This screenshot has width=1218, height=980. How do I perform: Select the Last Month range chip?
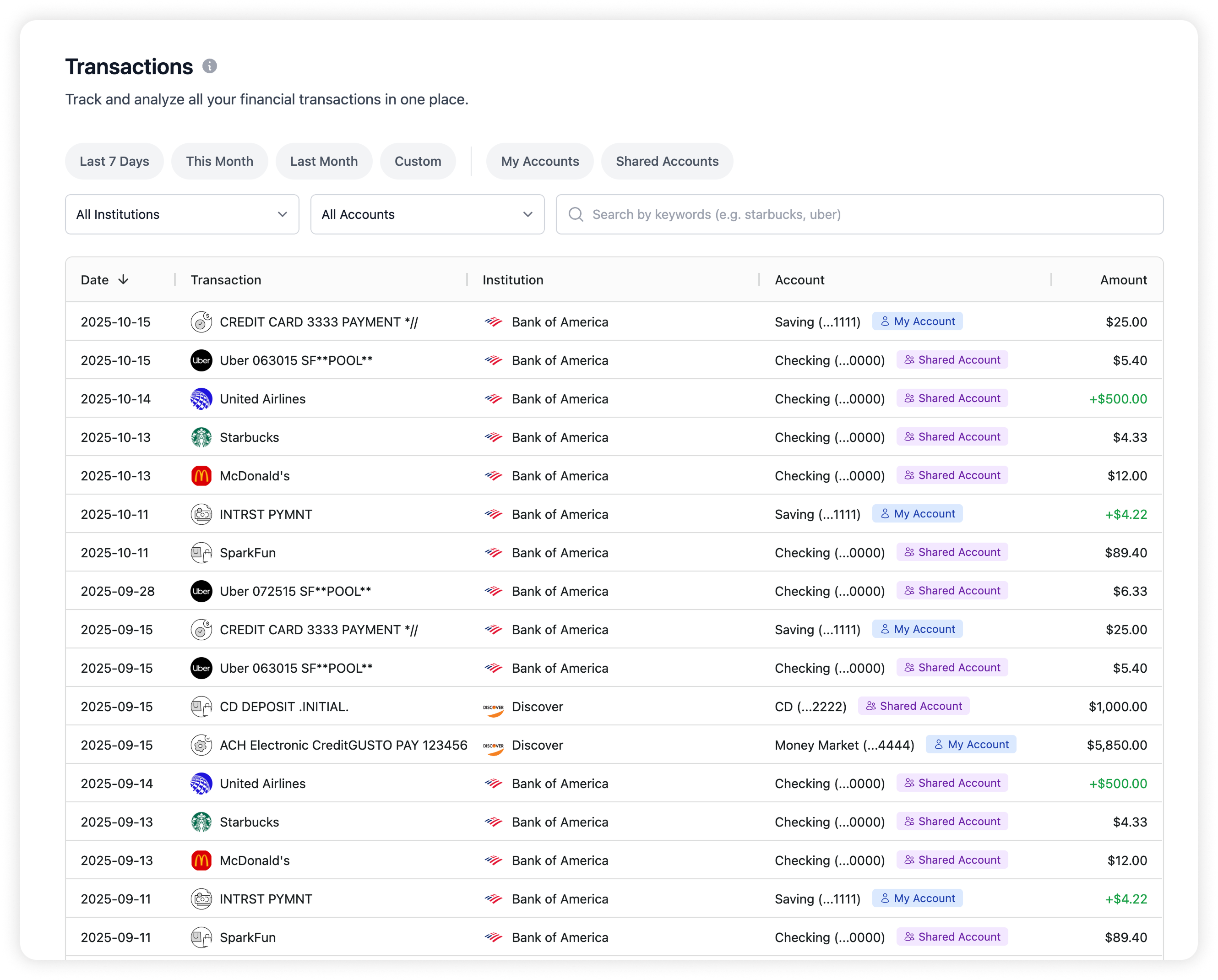coord(324,162)
